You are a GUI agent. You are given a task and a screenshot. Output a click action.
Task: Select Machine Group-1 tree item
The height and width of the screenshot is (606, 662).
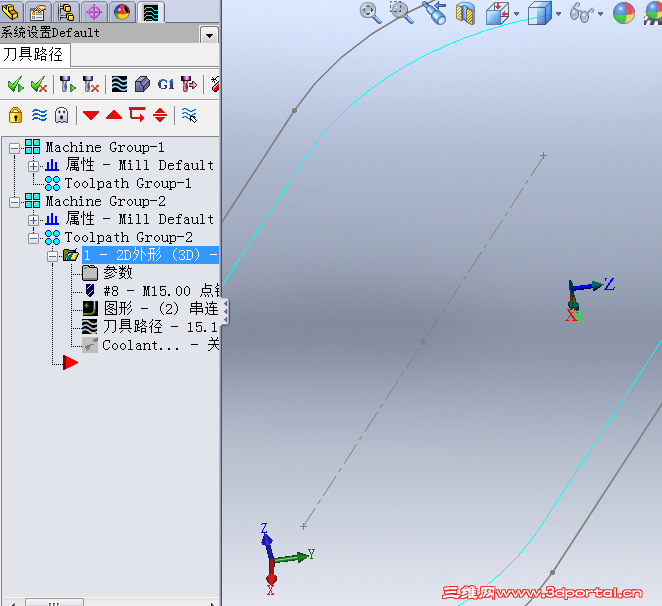pos(105,147)
